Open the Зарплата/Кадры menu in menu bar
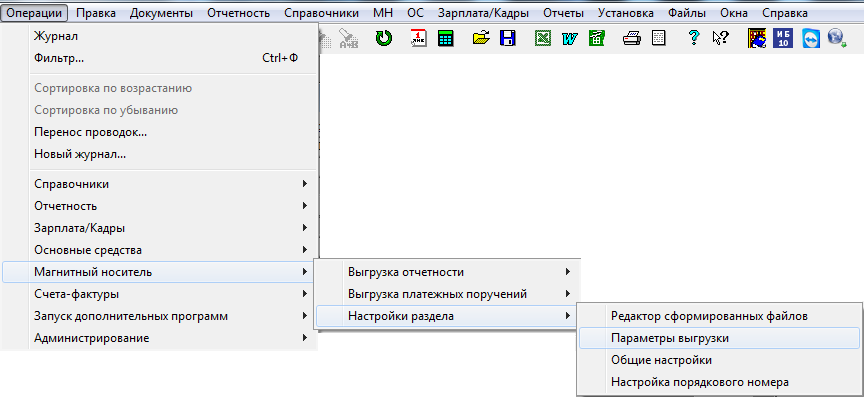The height and width of the screenshot is (397, 864). pos(483,13)
